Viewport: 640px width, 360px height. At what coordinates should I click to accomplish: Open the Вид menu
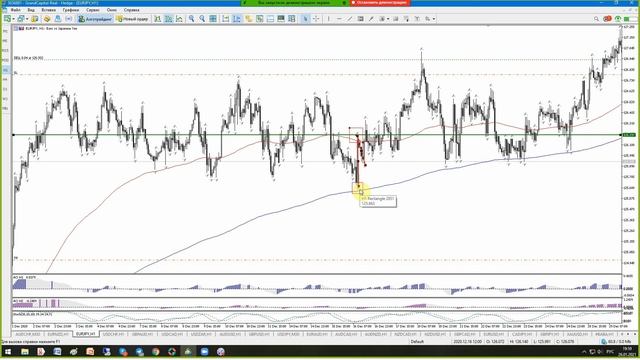pyautogui.click(x=31, y=10)
